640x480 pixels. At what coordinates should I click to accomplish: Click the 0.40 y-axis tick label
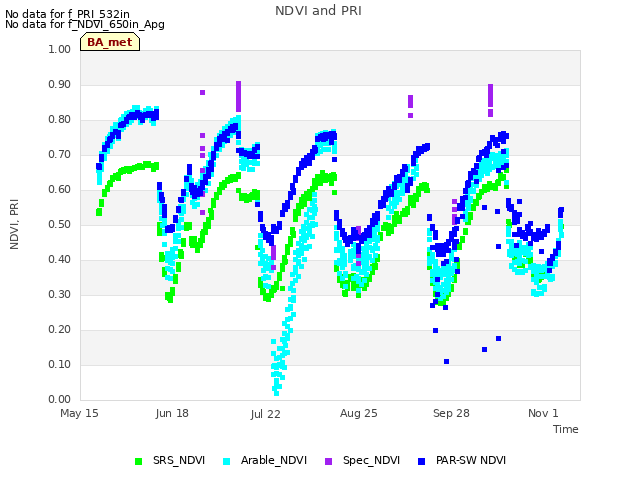coord(59,260)
